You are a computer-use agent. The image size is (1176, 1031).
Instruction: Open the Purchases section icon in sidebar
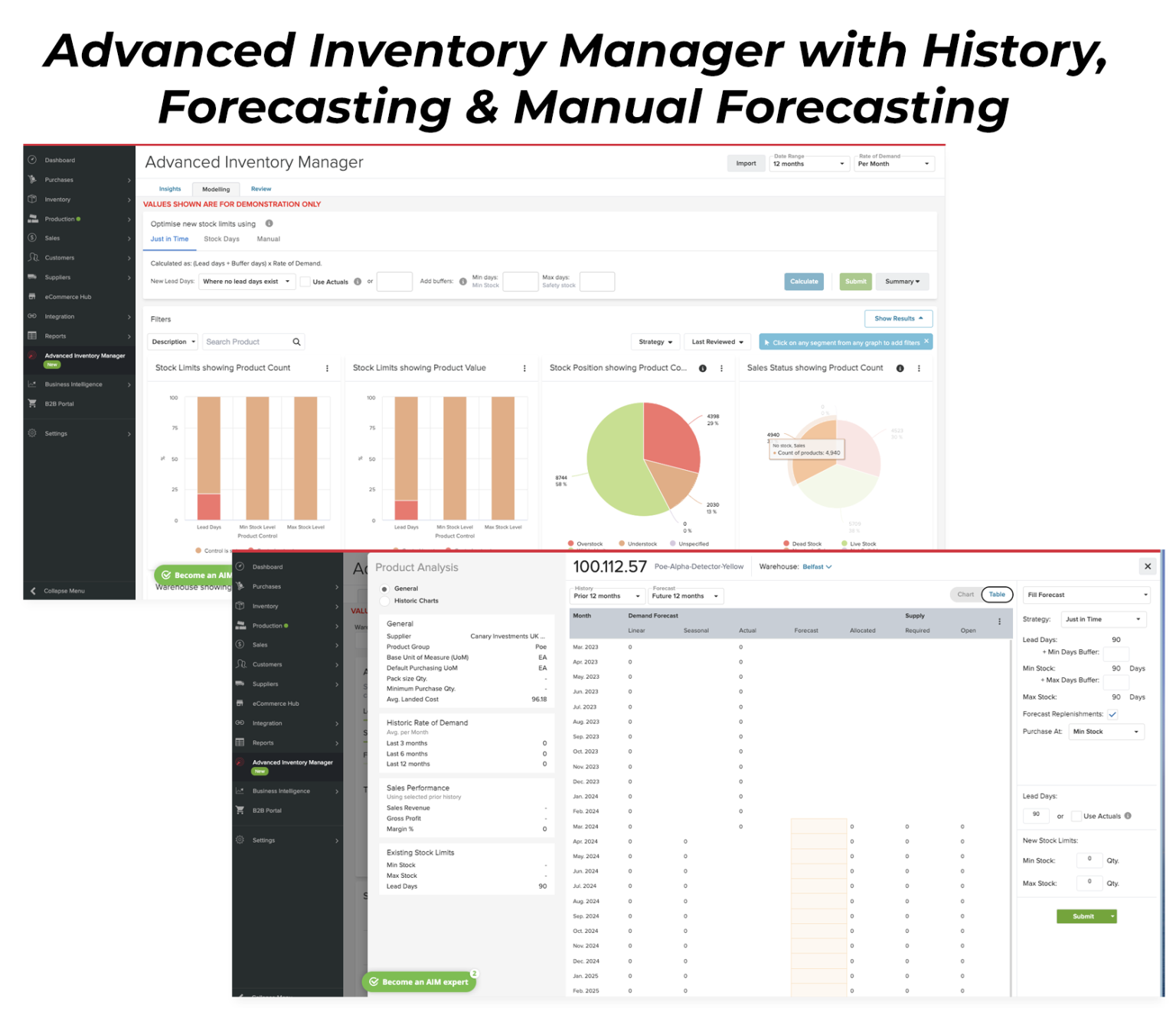(32, 179)
